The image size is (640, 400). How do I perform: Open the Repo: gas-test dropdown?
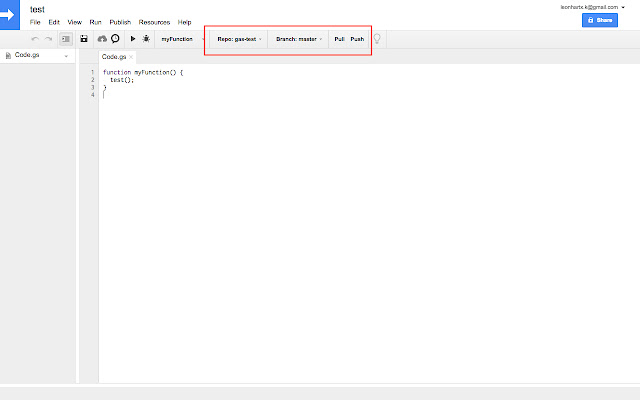(240, 39)
